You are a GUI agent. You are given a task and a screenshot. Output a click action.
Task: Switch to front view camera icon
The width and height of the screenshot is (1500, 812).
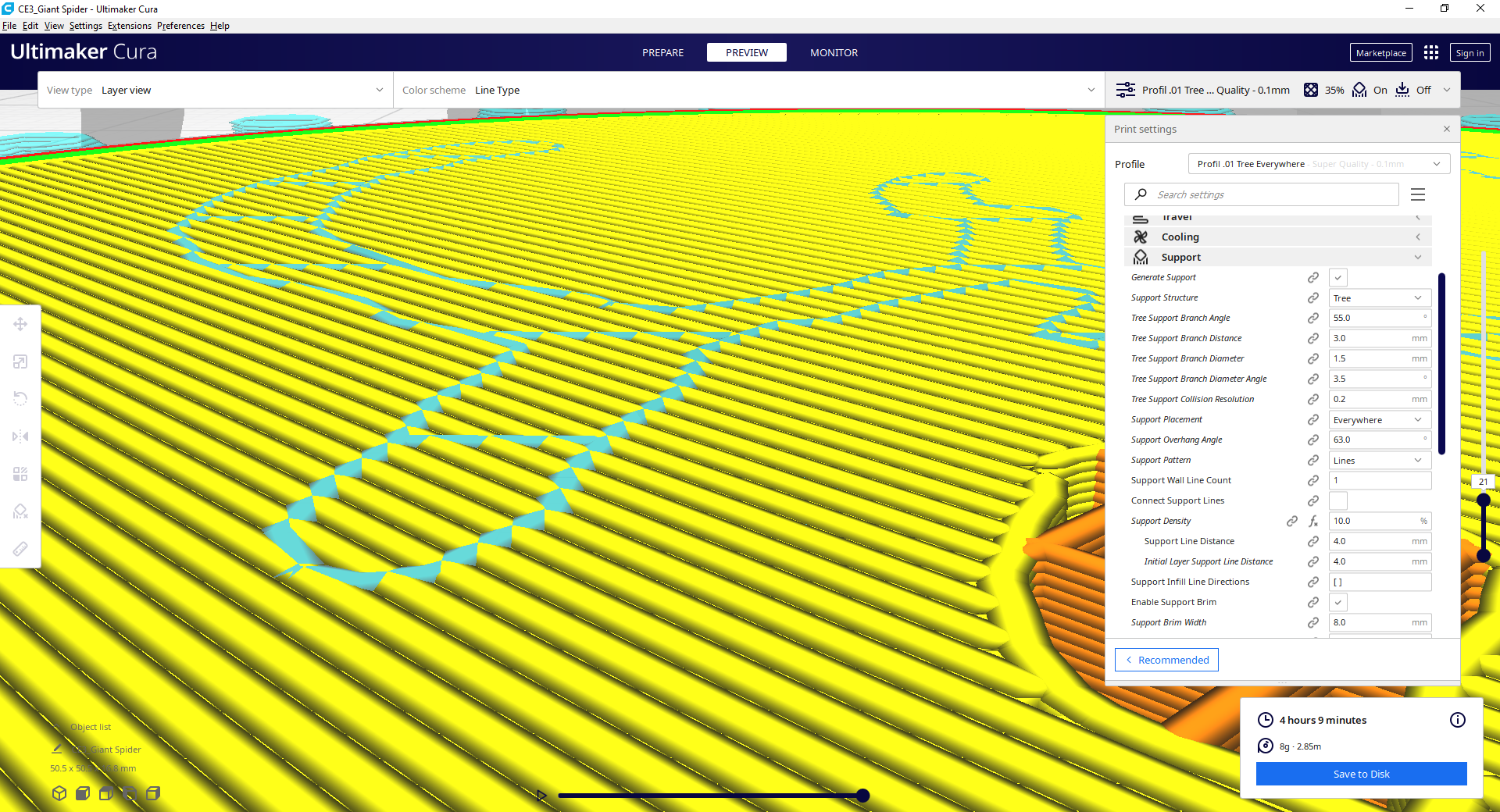(83, 793)
